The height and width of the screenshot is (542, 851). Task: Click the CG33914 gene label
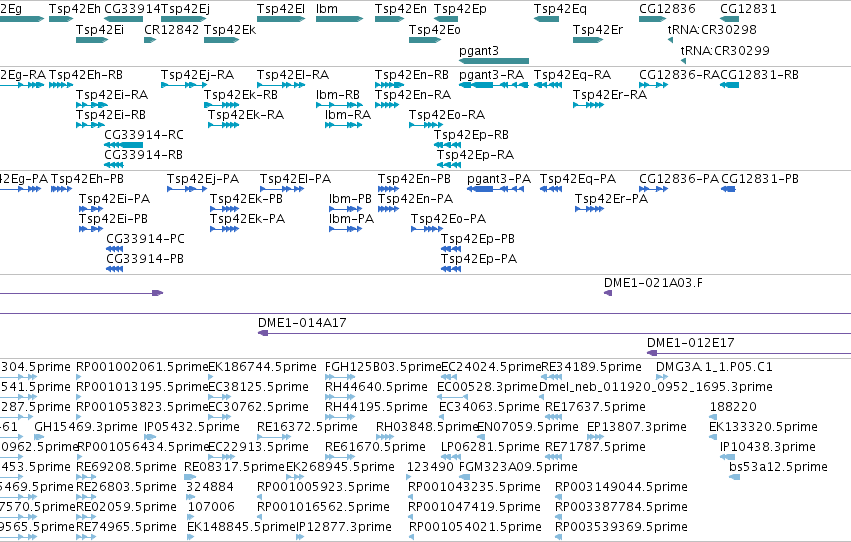[132, 9]
